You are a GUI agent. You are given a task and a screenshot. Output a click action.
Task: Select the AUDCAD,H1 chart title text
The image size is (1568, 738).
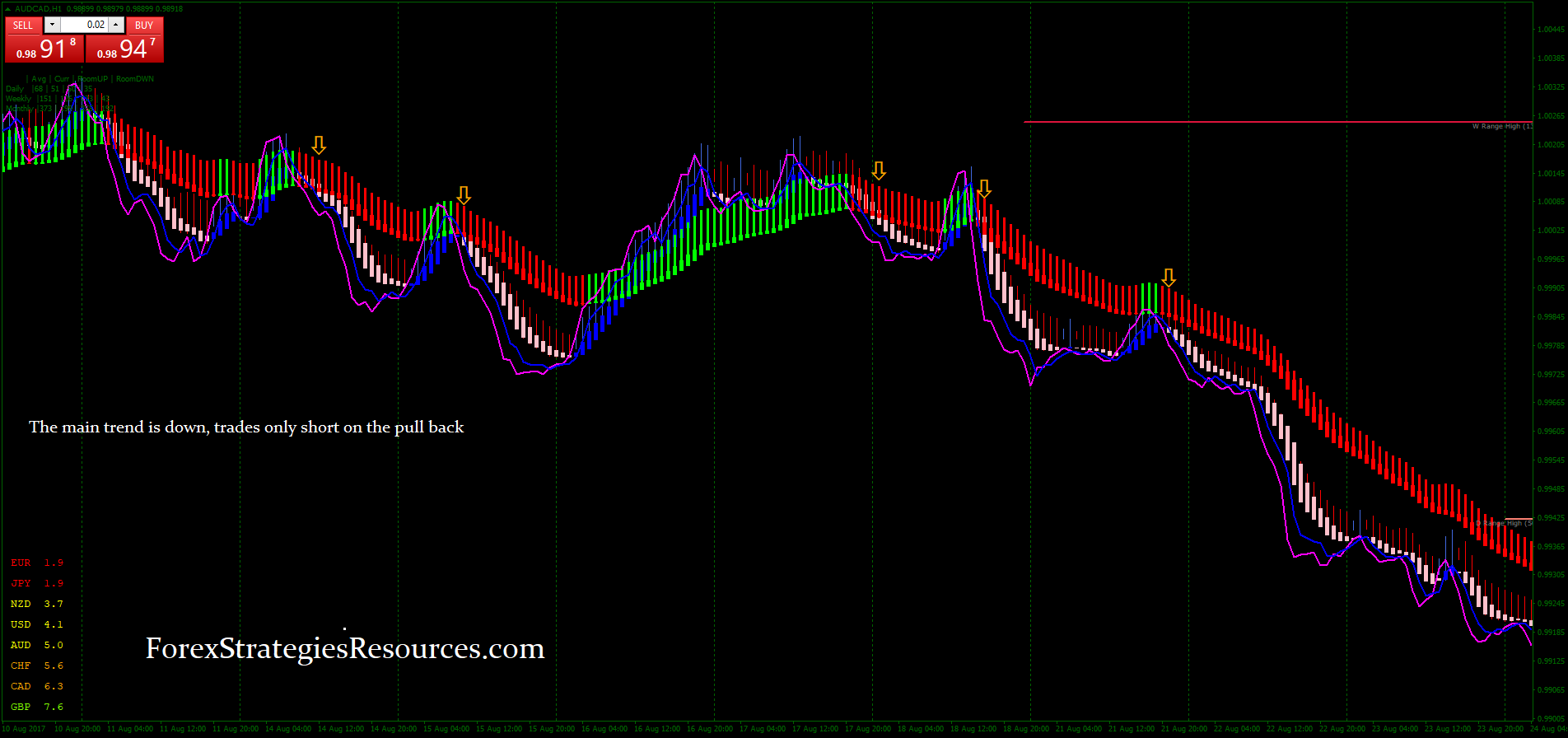coord(38,8)
